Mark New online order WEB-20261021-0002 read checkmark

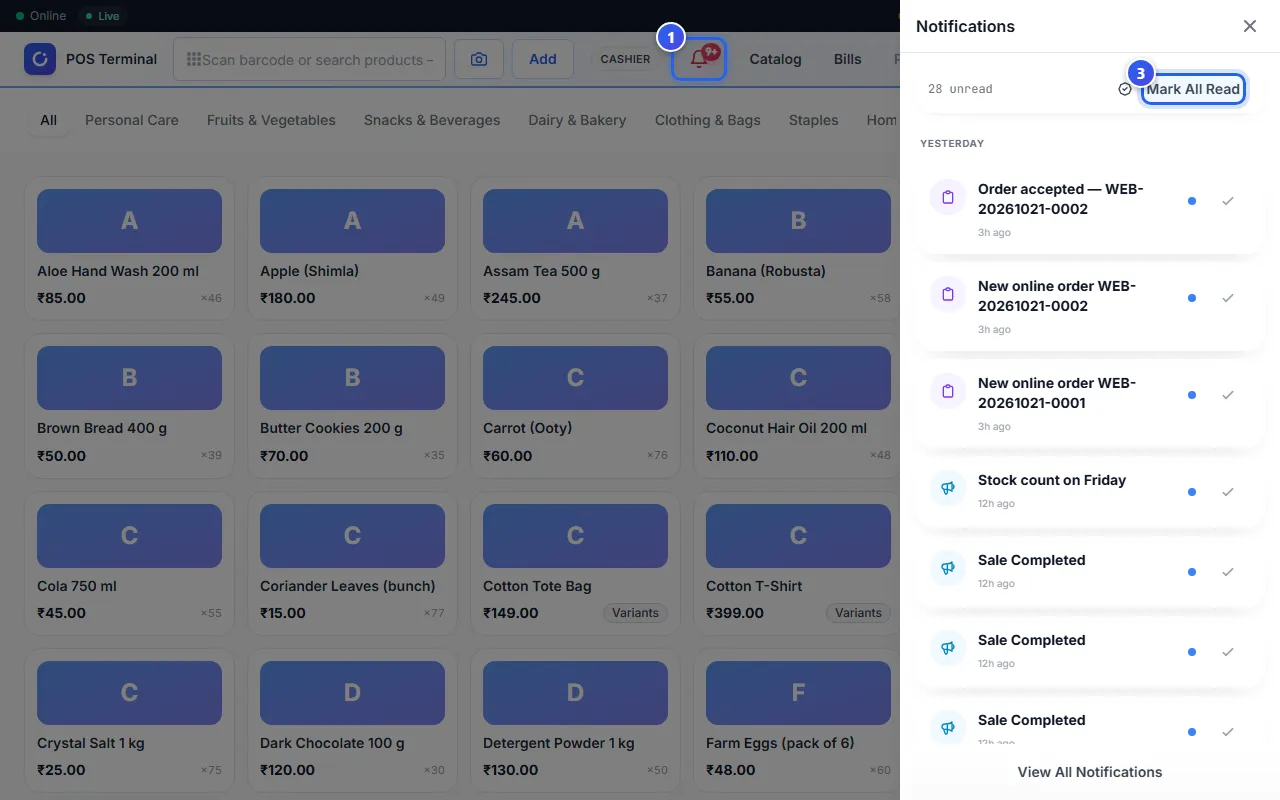point(1228,298)
